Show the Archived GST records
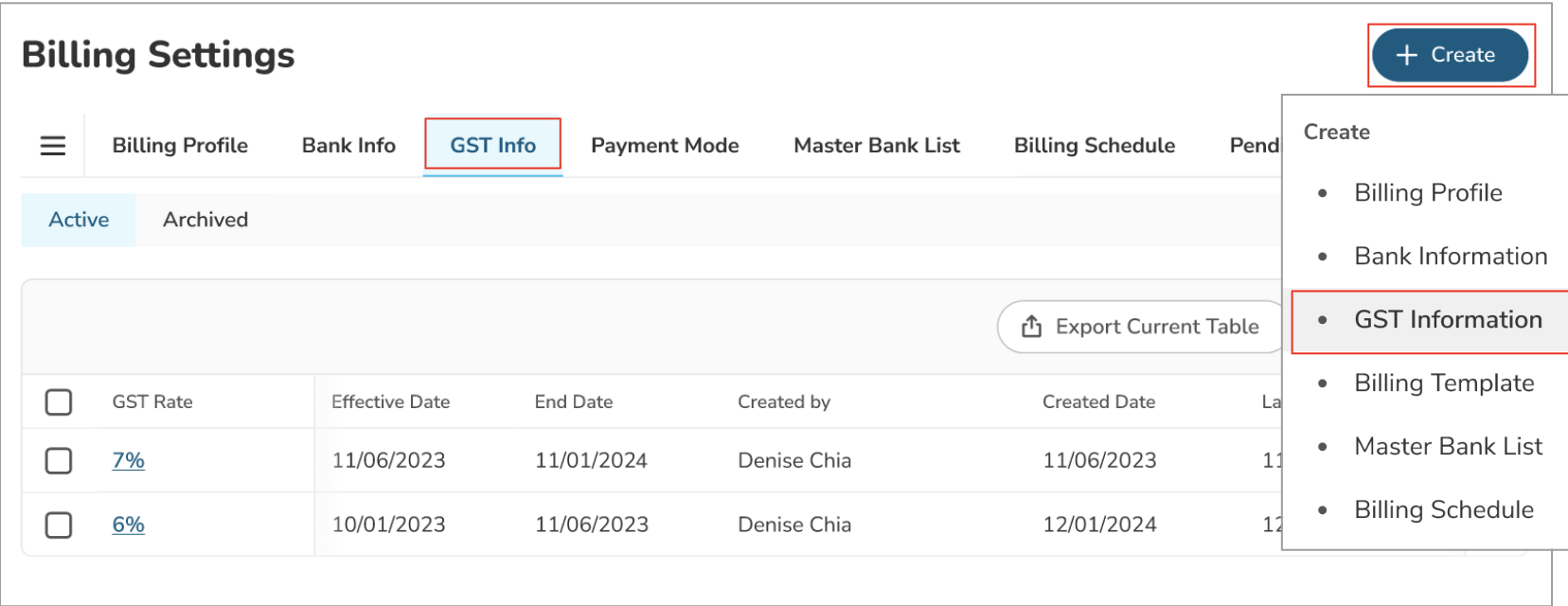This screenshot has height=606, width=1568. click(205, 220)
